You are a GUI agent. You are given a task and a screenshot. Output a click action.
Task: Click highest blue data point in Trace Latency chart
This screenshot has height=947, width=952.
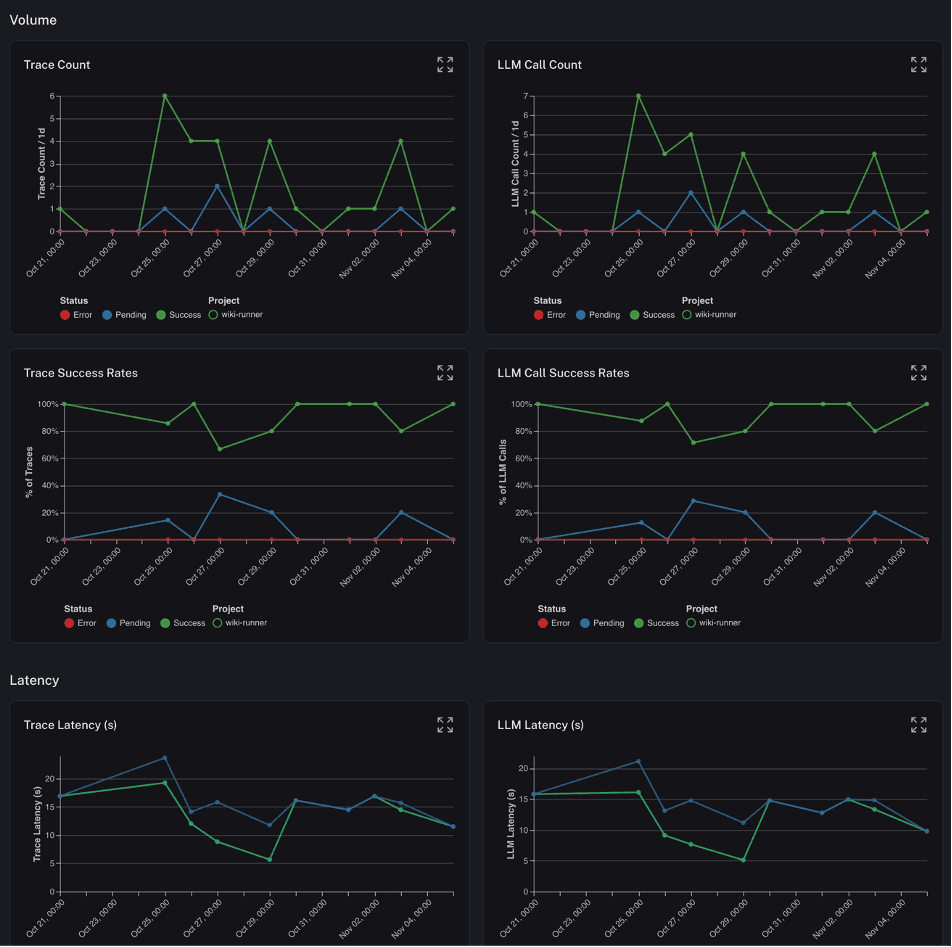(x=165, y=758)
